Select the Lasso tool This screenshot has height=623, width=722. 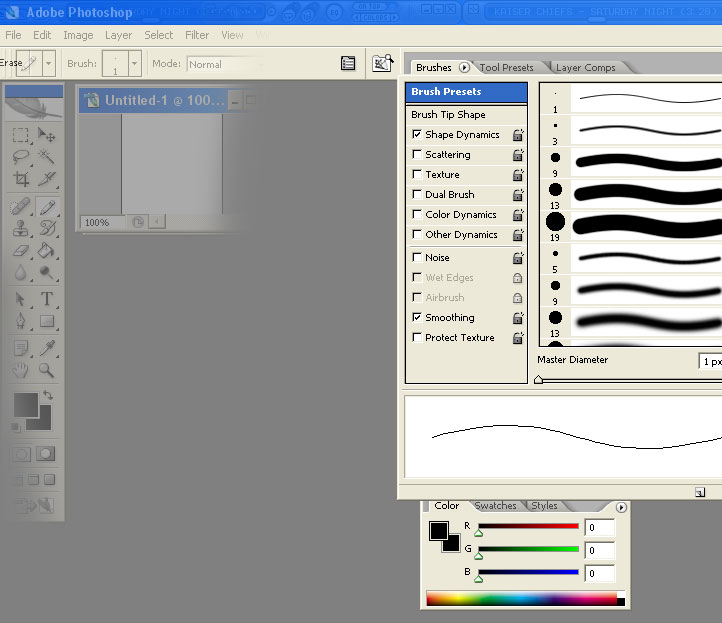click(20, 157)
